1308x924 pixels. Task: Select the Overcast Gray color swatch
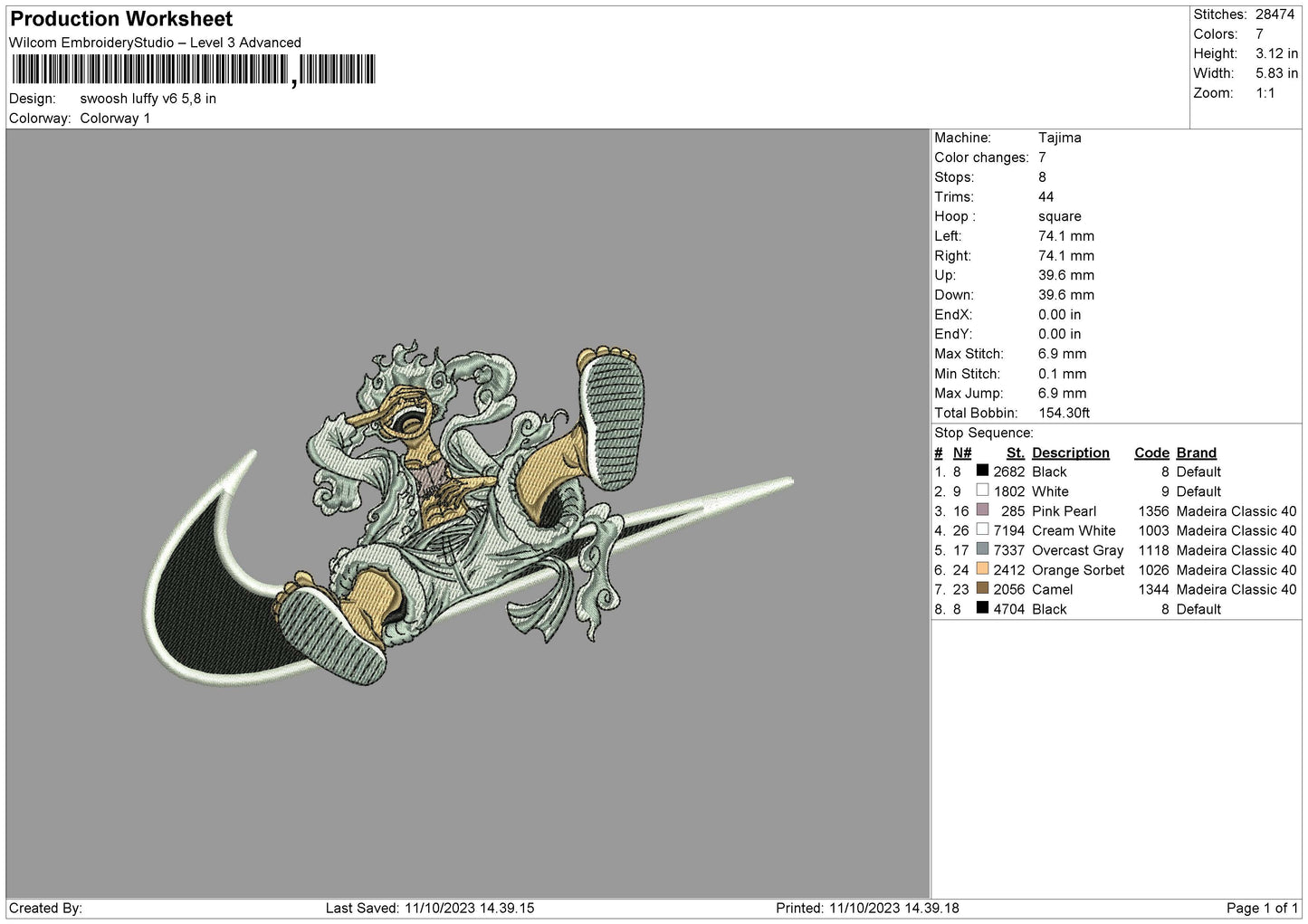click(x=982, y=549)
